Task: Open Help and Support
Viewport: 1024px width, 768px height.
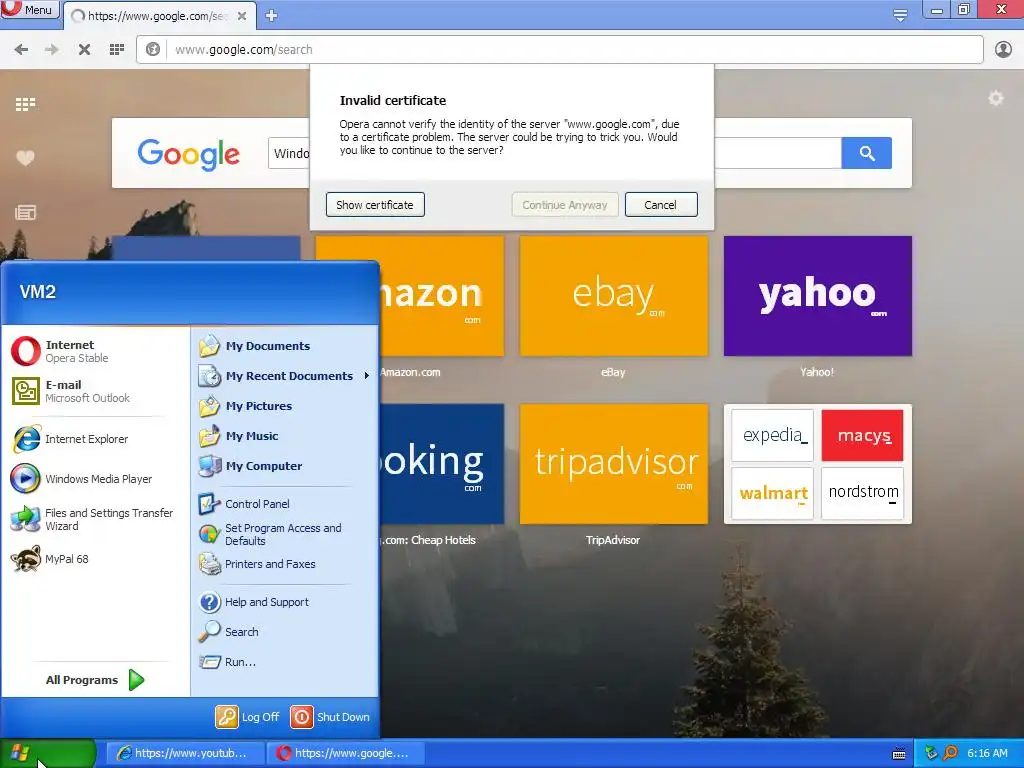Action: (285, 602)
